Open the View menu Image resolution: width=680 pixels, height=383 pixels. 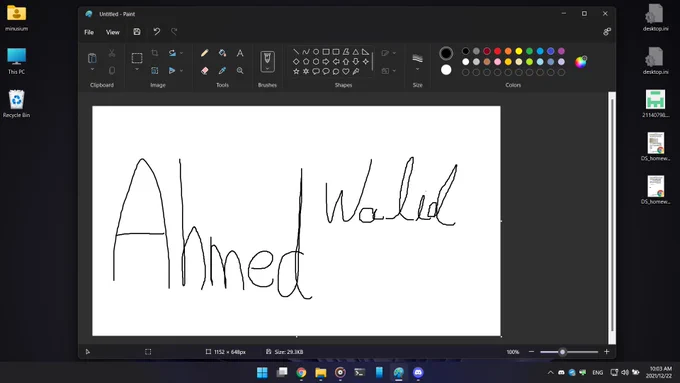coord(112,32)
